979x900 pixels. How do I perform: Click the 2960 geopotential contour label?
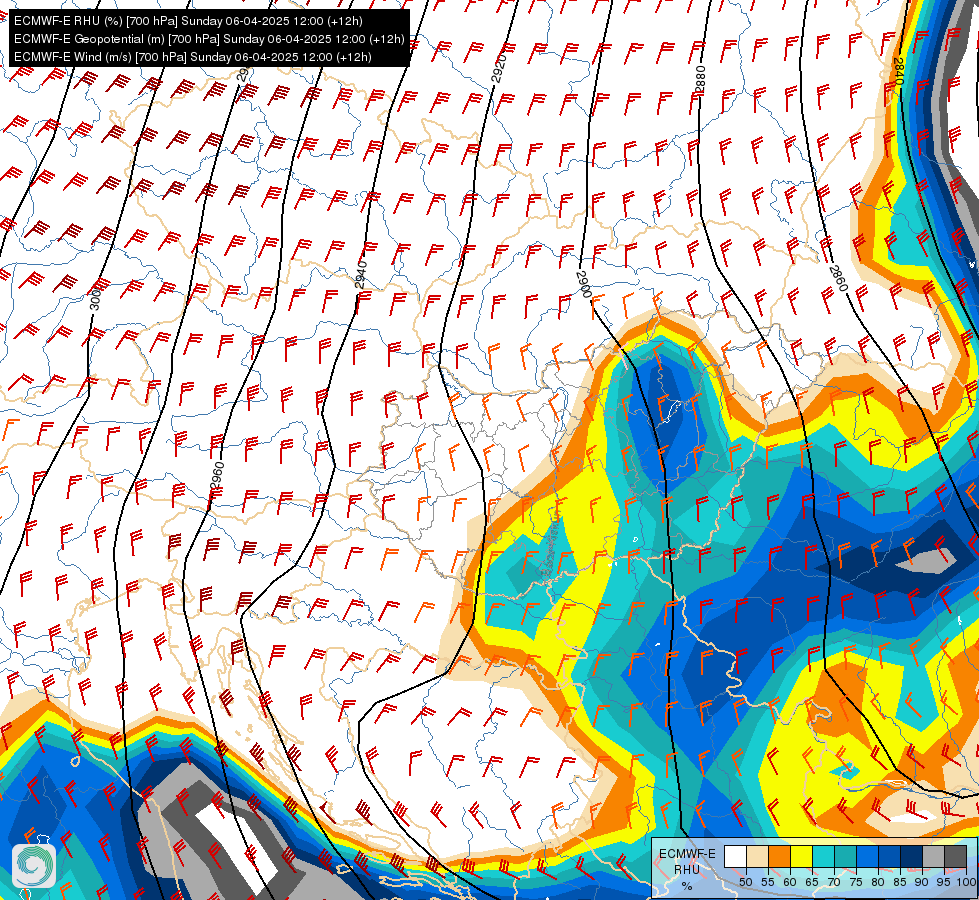click(x=217, y=477)
